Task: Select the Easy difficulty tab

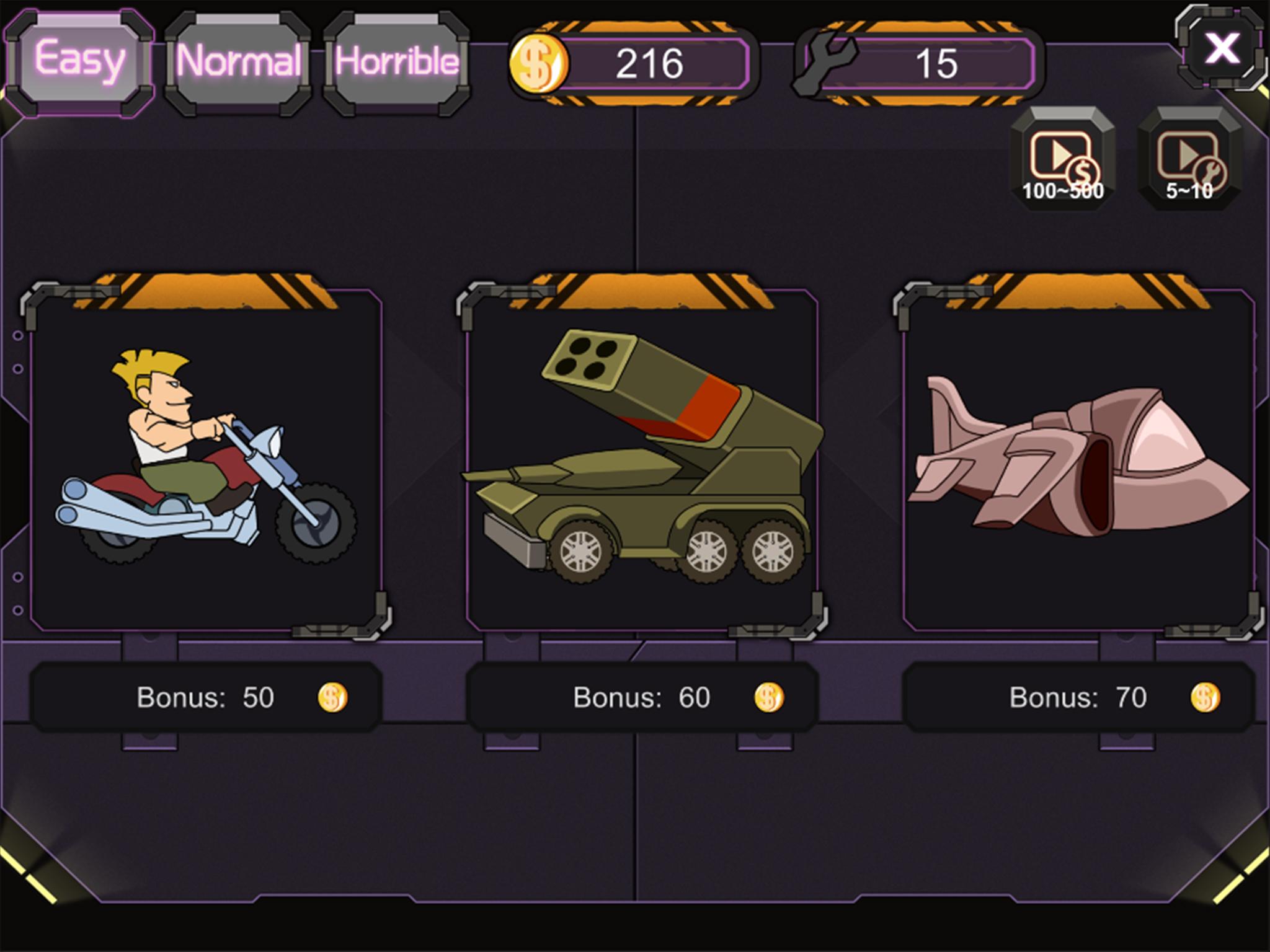Action: pyautogui.click(x=79, y=63)
